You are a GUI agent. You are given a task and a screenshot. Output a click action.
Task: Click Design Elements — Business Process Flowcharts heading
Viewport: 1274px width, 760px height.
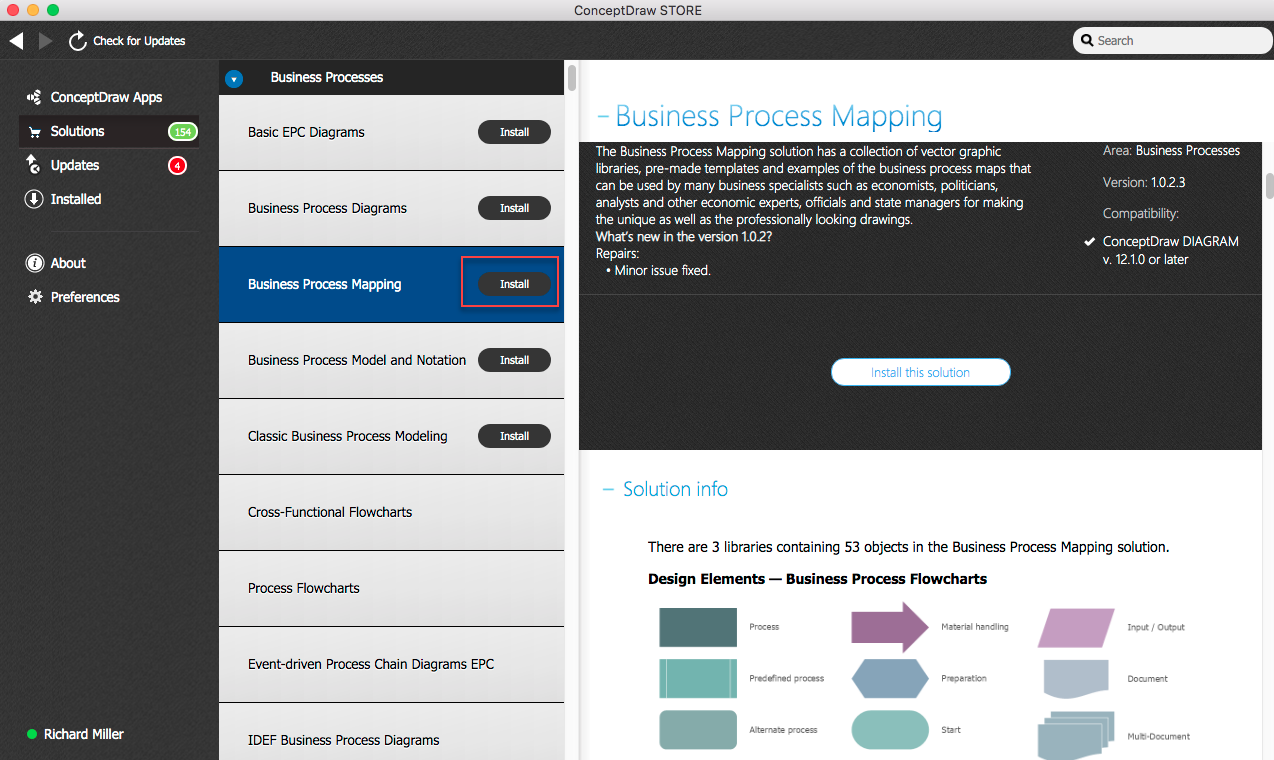pyautogui.click(x=817, y=579)
